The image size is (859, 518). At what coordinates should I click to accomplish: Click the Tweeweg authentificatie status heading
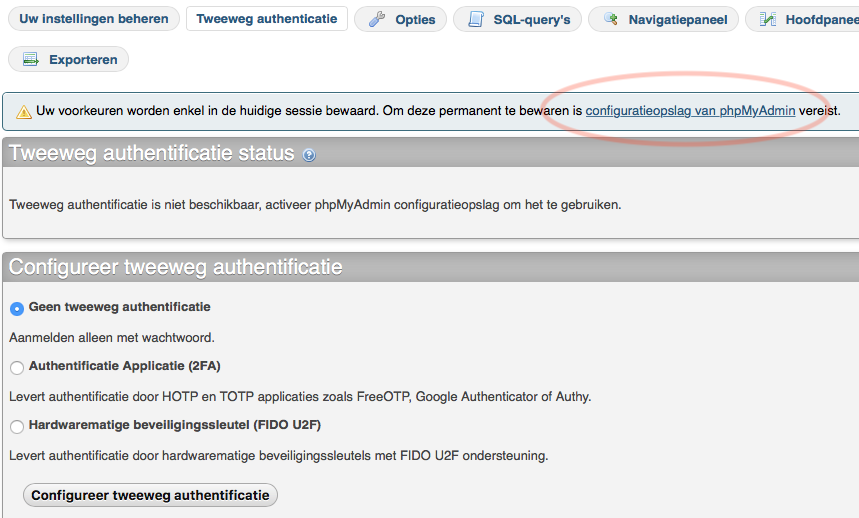[x=151, y=154]
